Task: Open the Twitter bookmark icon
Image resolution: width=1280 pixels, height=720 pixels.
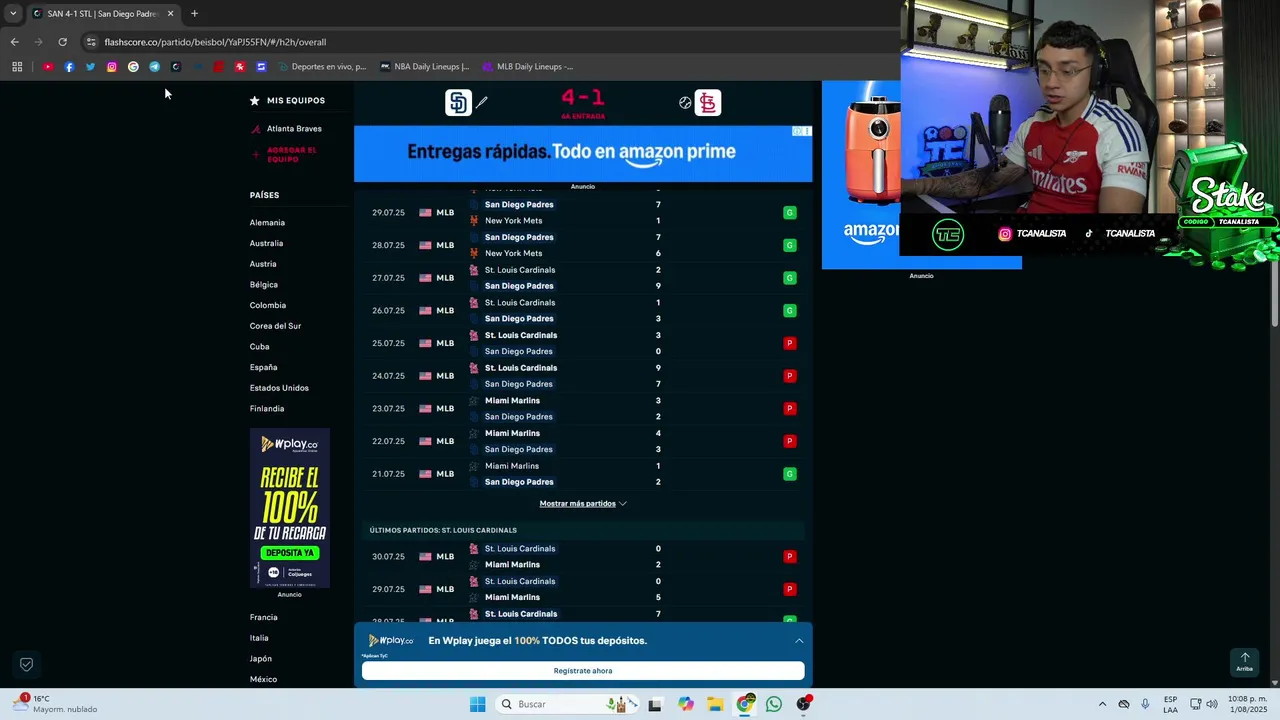Action: (x=90, y=67)
